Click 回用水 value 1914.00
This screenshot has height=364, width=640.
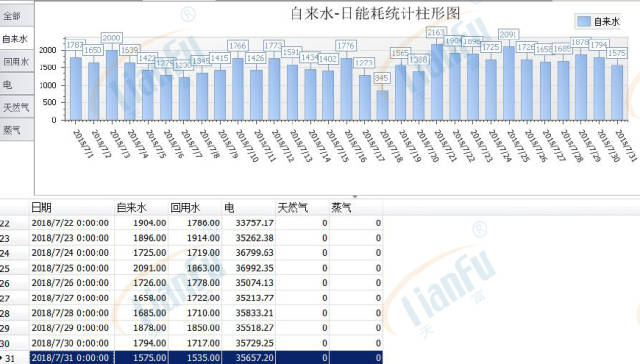click(x=195, y=238)
